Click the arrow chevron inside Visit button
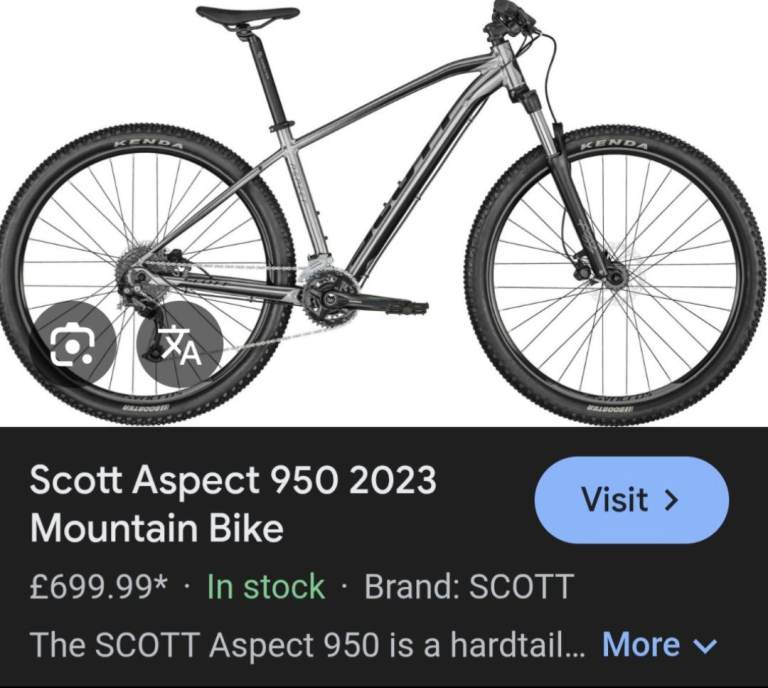The height and width of the screenshot is (688, 768). click(672, 500)
